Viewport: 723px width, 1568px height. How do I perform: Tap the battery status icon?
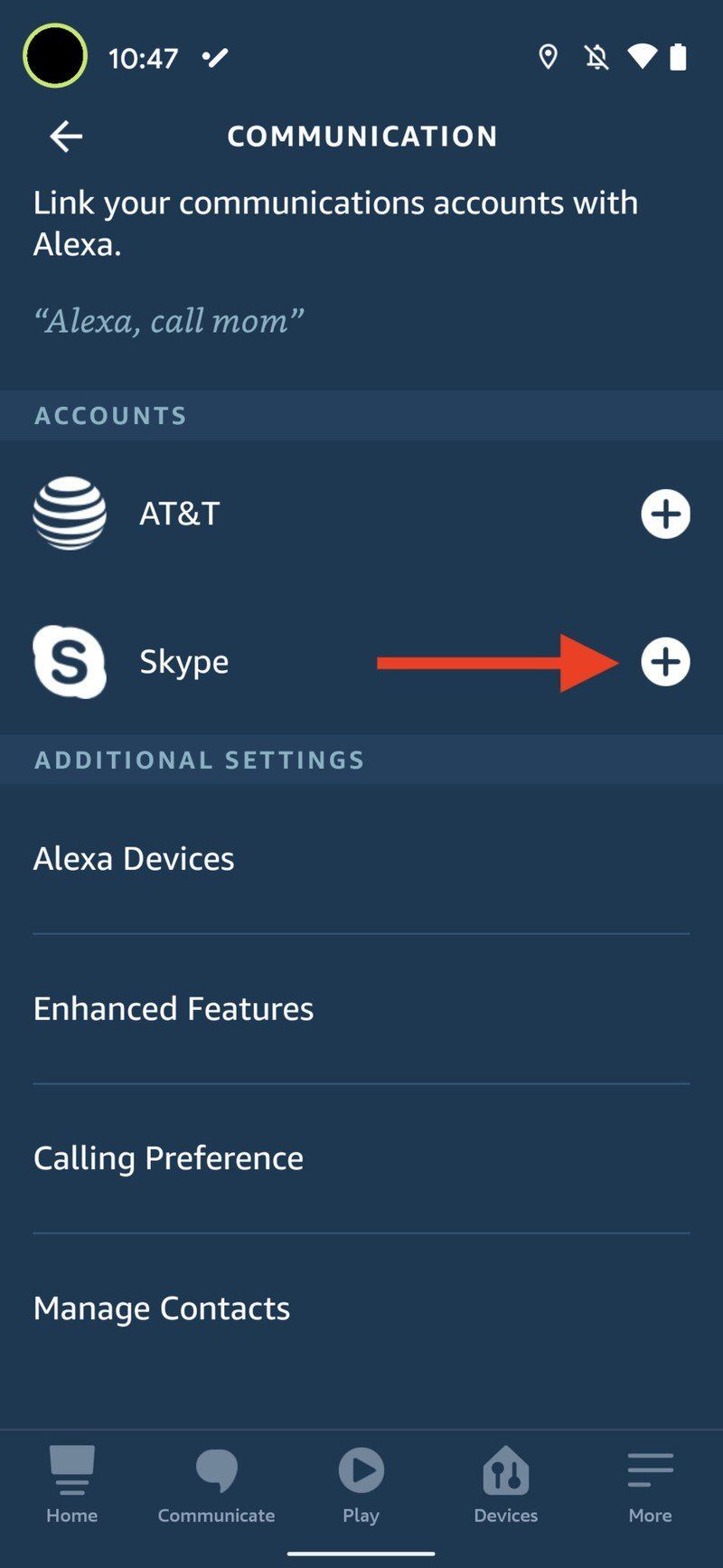click(x=678, y=58)
